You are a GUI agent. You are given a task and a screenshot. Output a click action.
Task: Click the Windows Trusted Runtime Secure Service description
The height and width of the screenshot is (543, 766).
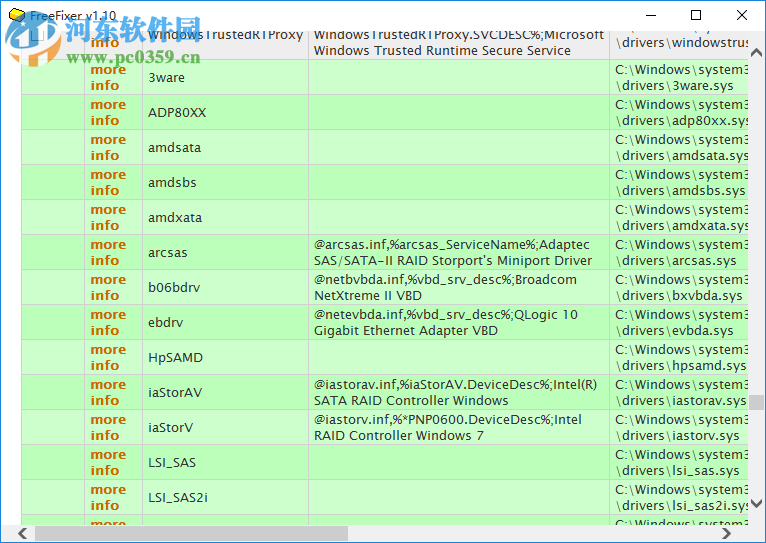pos(459,43)
